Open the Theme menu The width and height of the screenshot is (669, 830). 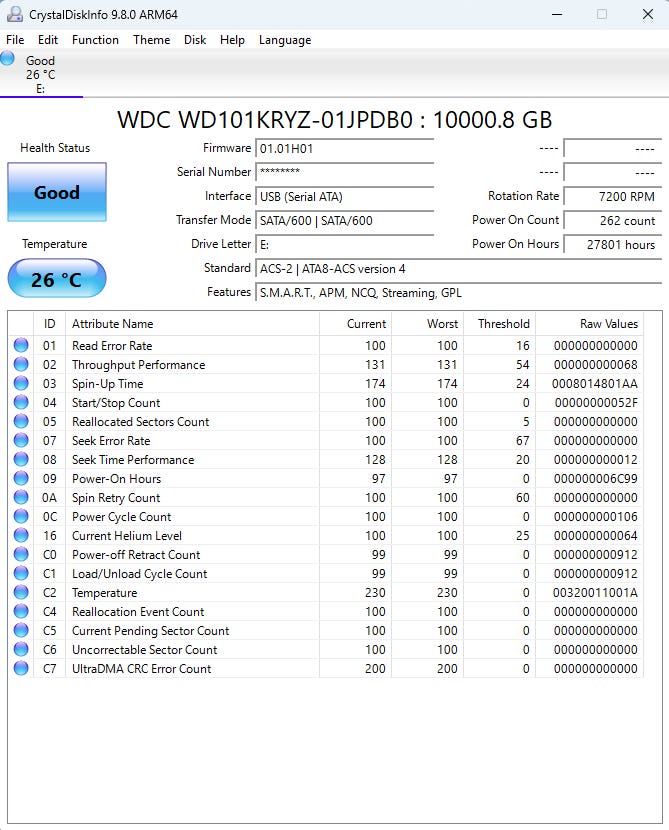click(151, 40)
